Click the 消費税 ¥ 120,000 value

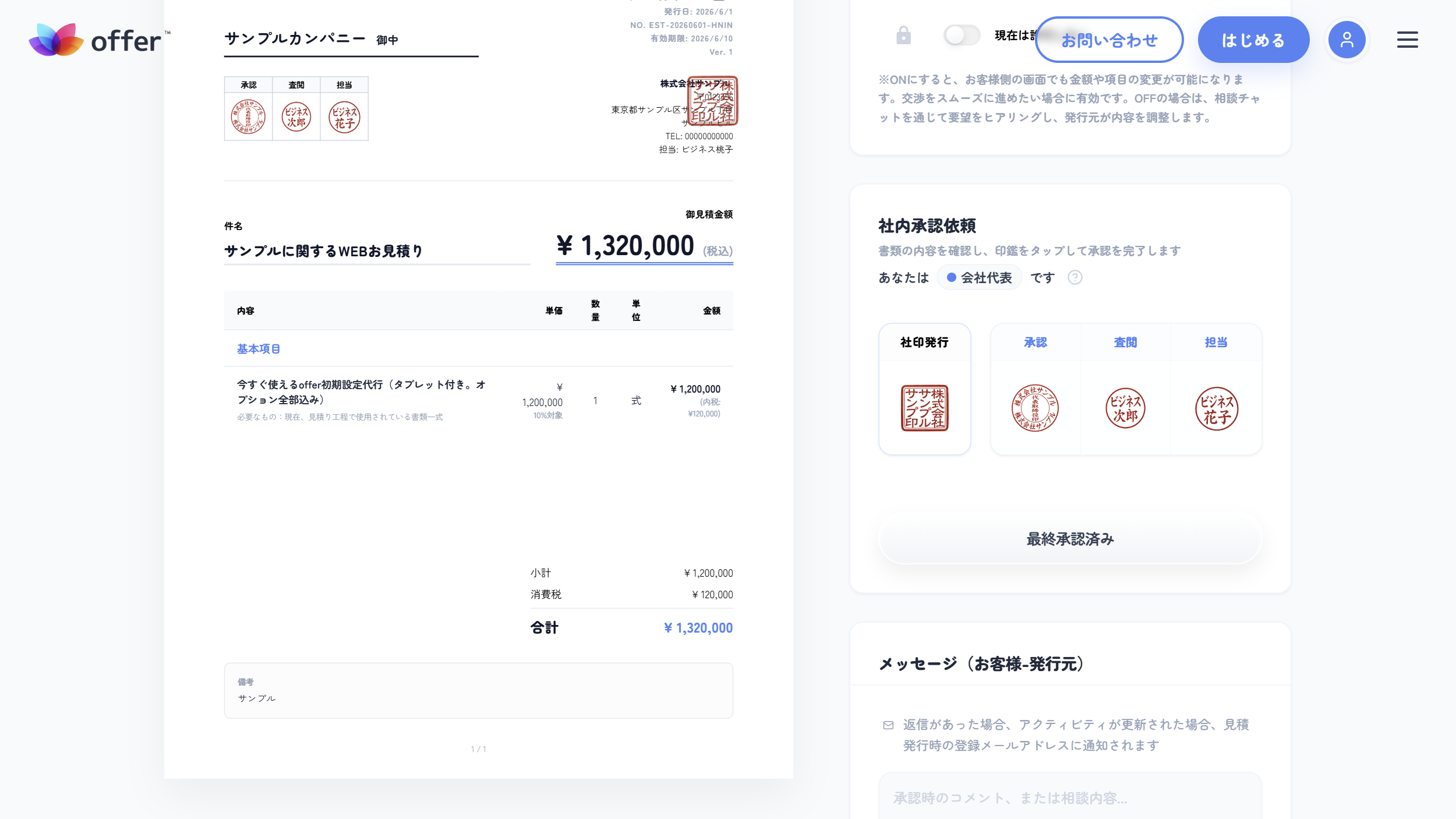pos(712,595)
